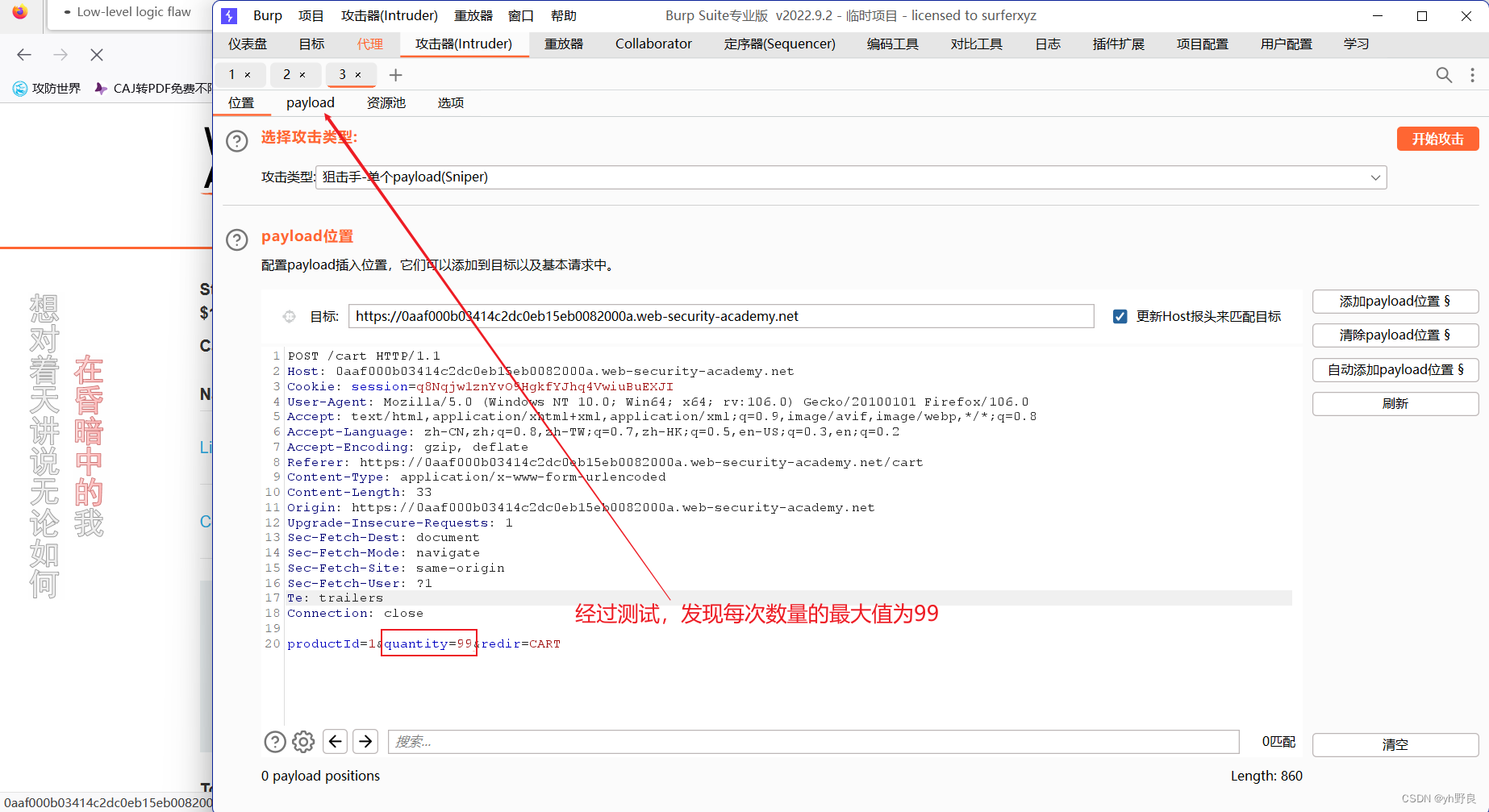This screenshot has height=812, width=1489.
Task: Open the 重放器 menu in menu bar
Action: (x=473, y=16)
